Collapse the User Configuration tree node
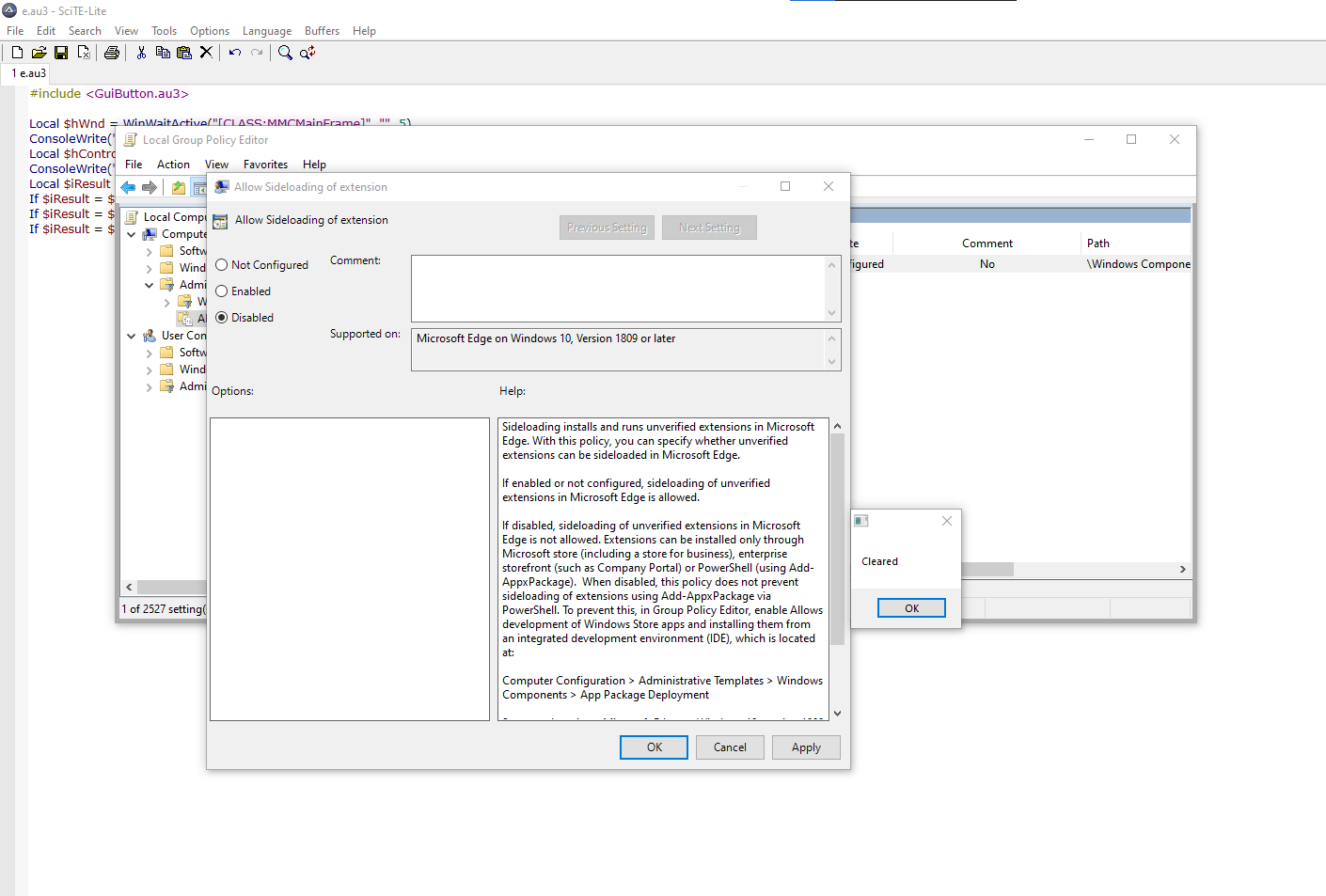 [x=132, y=336]
